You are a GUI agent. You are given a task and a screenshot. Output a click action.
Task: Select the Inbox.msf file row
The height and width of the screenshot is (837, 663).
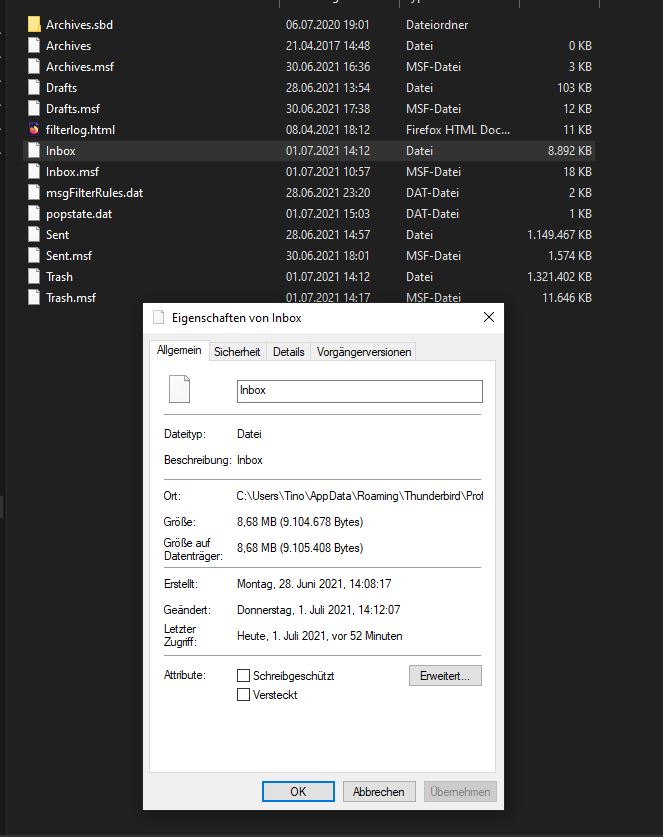coord(72,172)
